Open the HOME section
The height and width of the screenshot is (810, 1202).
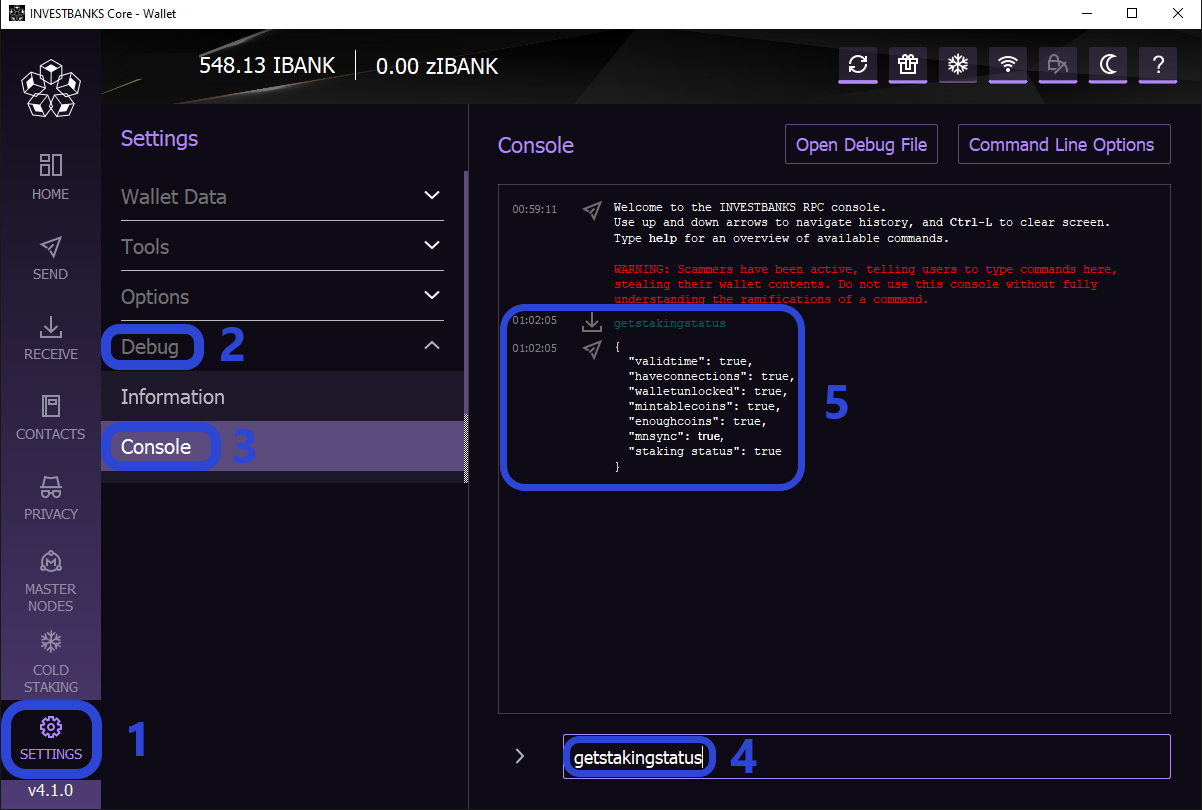(x=50, y=177)
